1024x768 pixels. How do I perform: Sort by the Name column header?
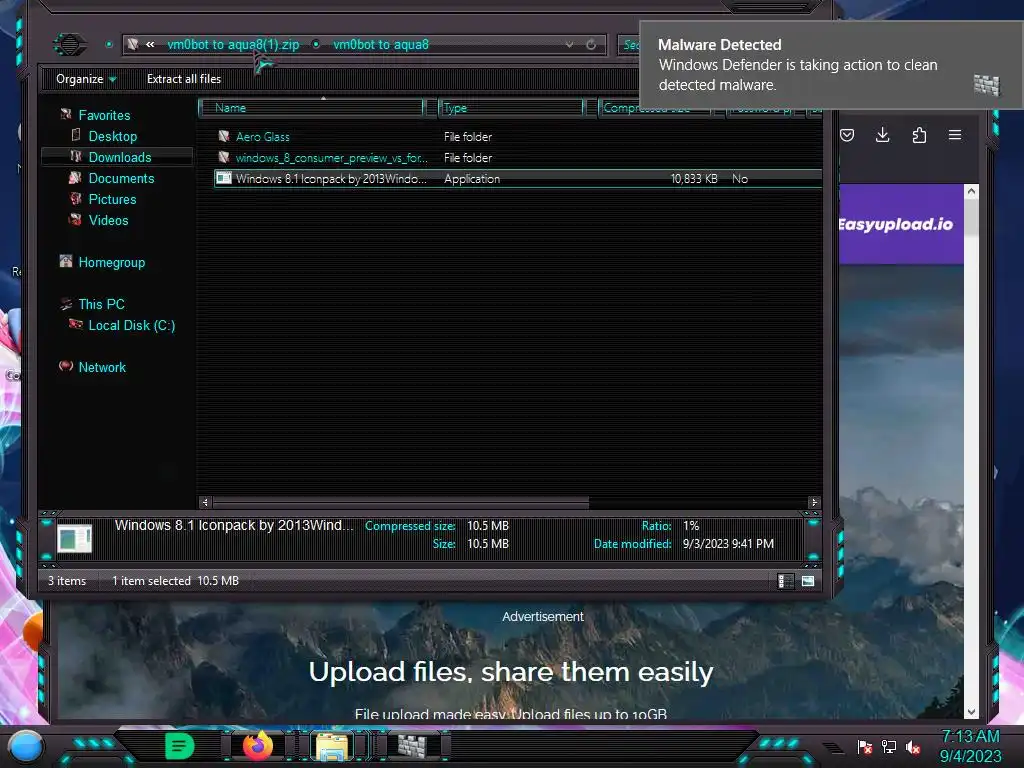pyautogui.click(x=312, y=108)
